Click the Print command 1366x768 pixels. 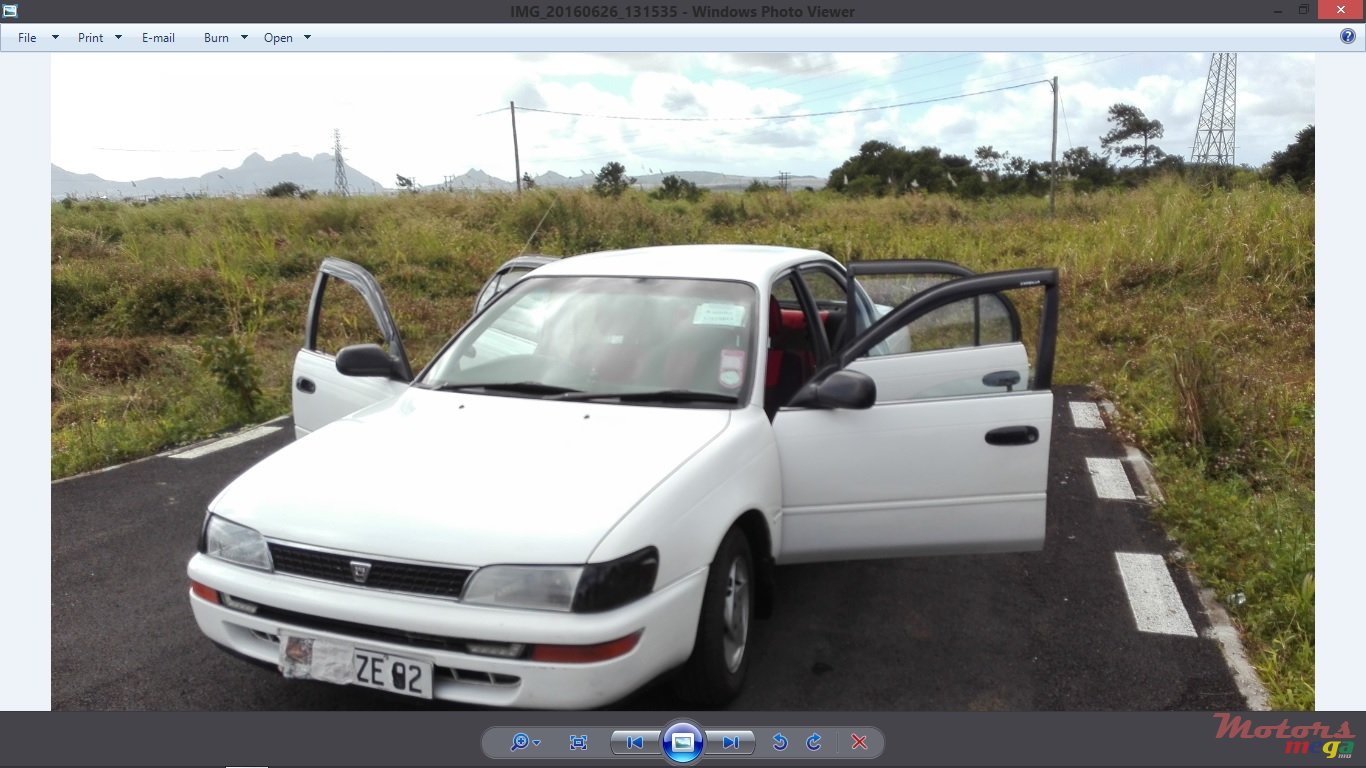tap(88, 37)
